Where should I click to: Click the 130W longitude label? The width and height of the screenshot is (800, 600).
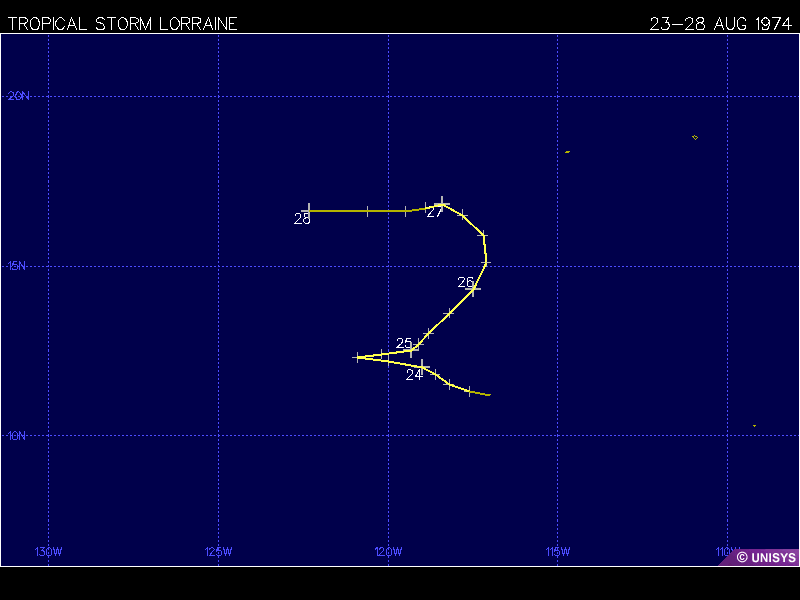tap(48, 552)
